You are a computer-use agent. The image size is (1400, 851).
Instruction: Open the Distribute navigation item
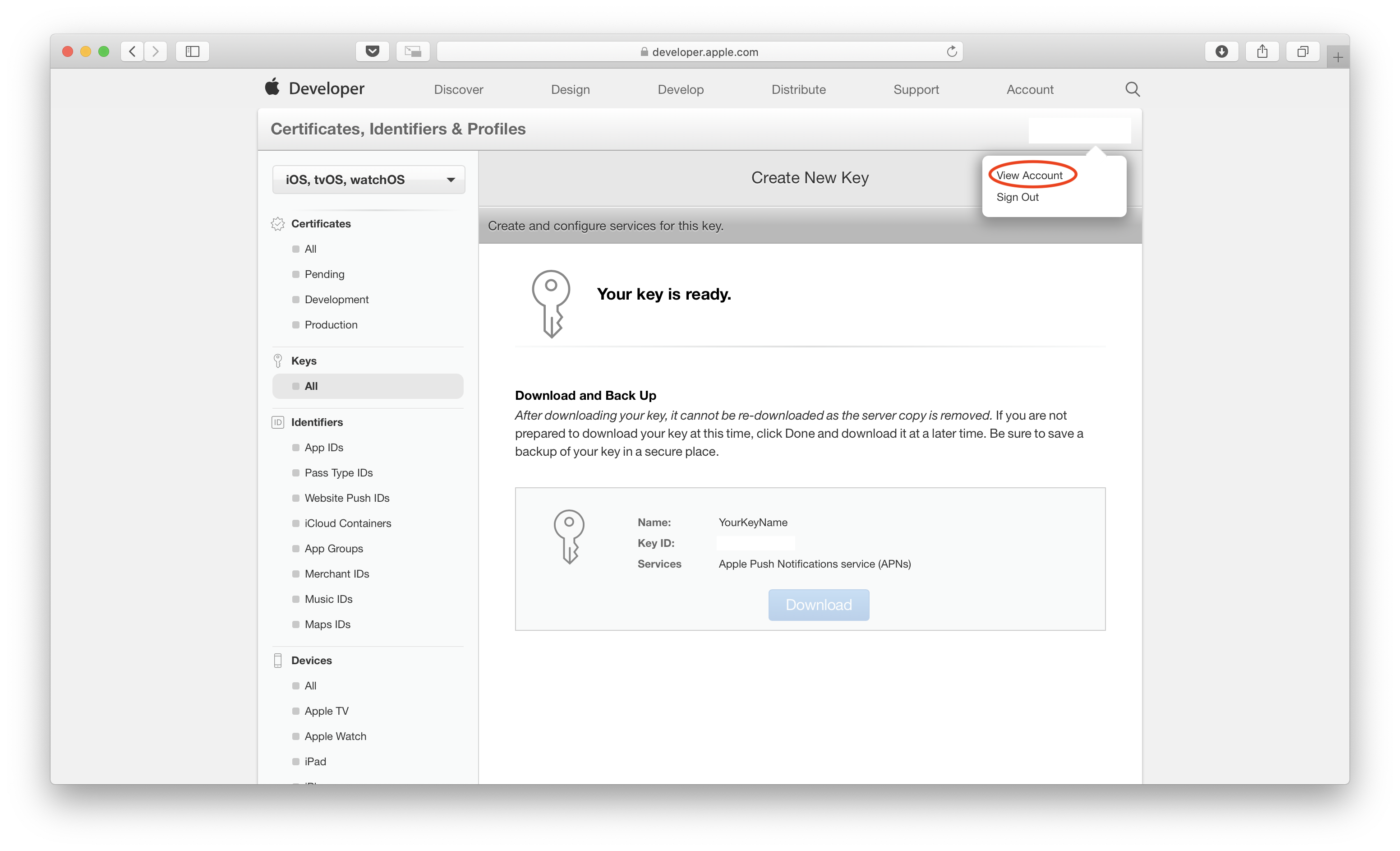coord(798,89)
